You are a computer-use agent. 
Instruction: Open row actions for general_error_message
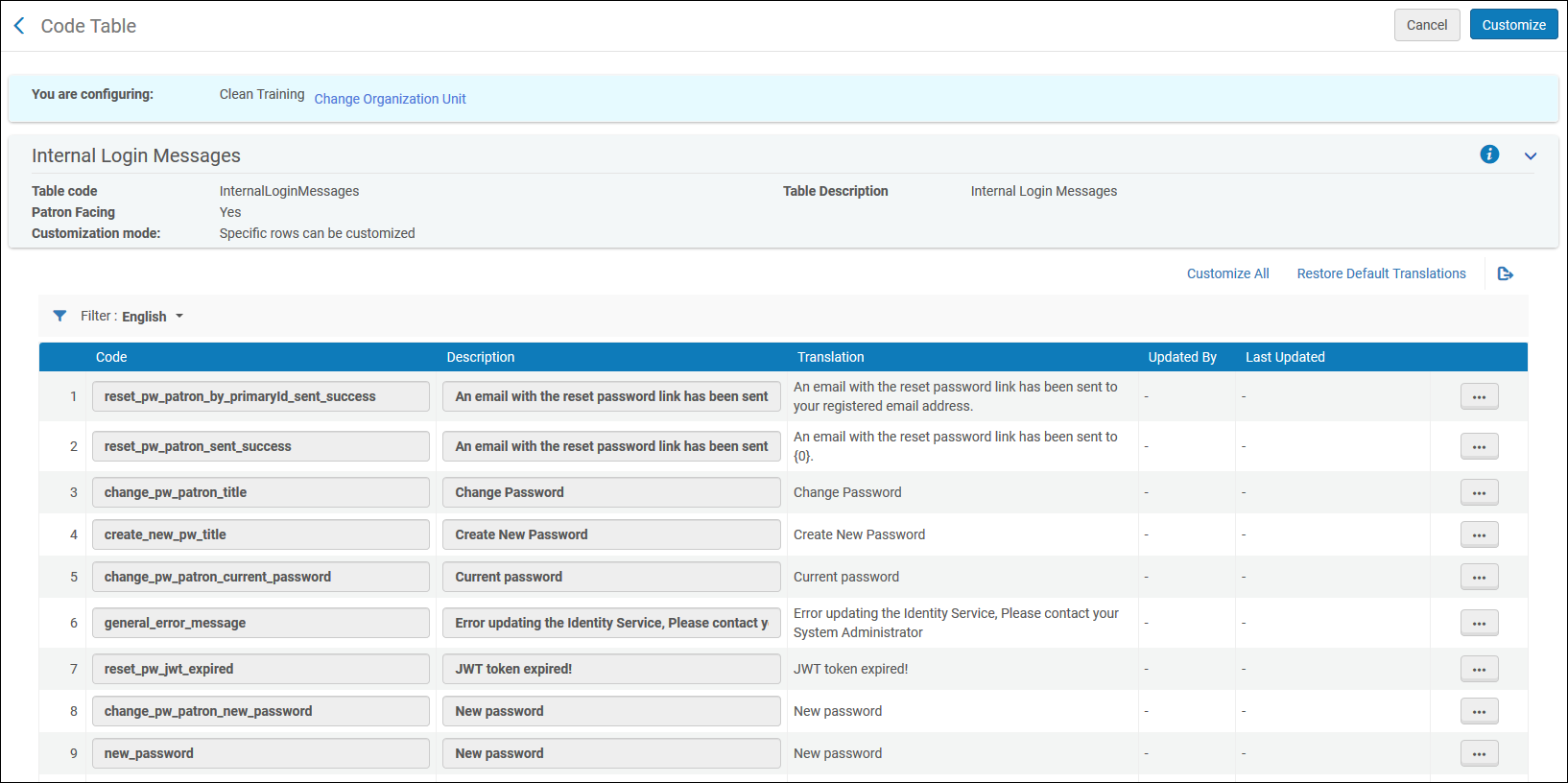(1479, 623)
